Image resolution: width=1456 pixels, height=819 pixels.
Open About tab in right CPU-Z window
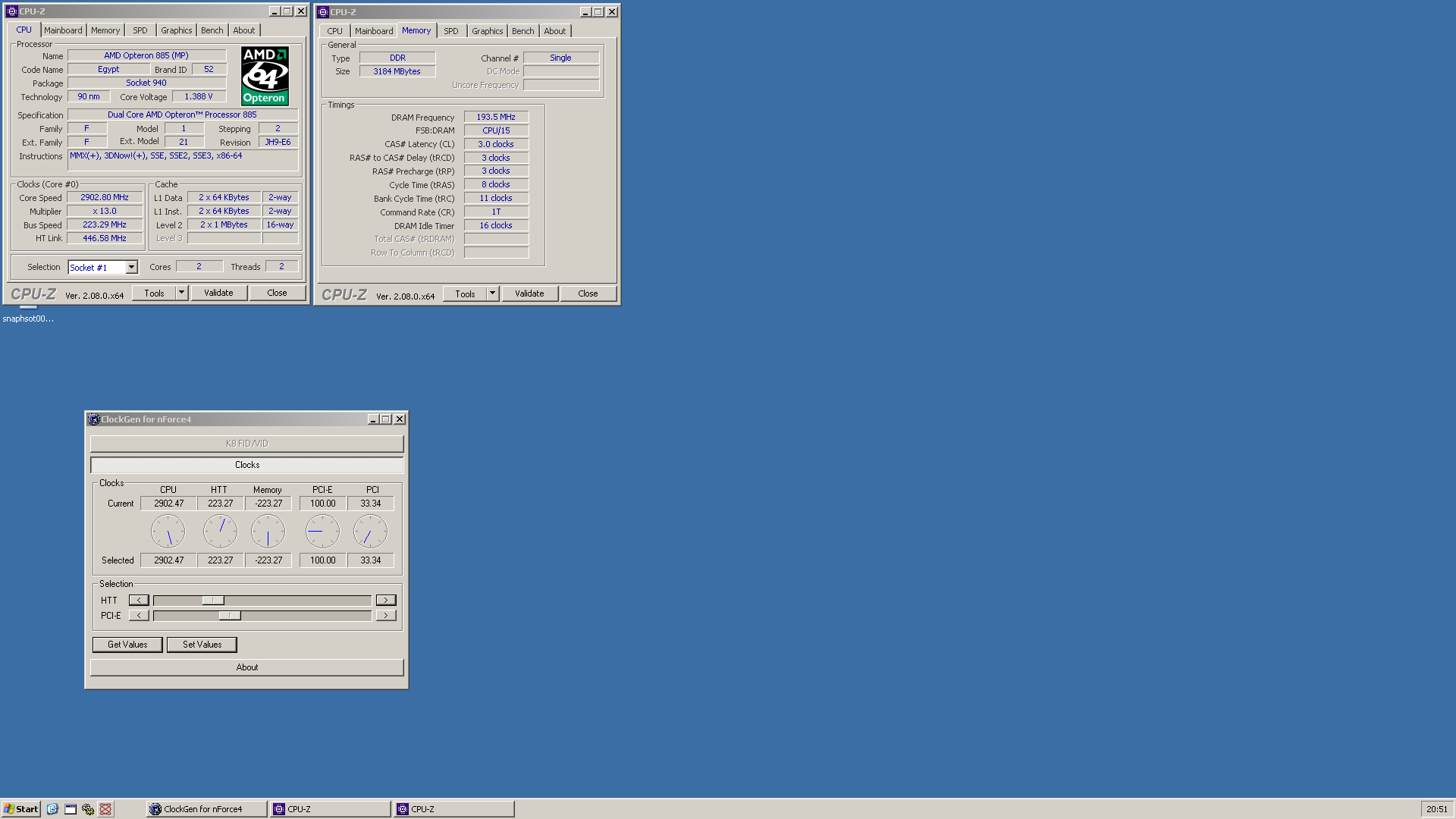[x=555, y=31]
